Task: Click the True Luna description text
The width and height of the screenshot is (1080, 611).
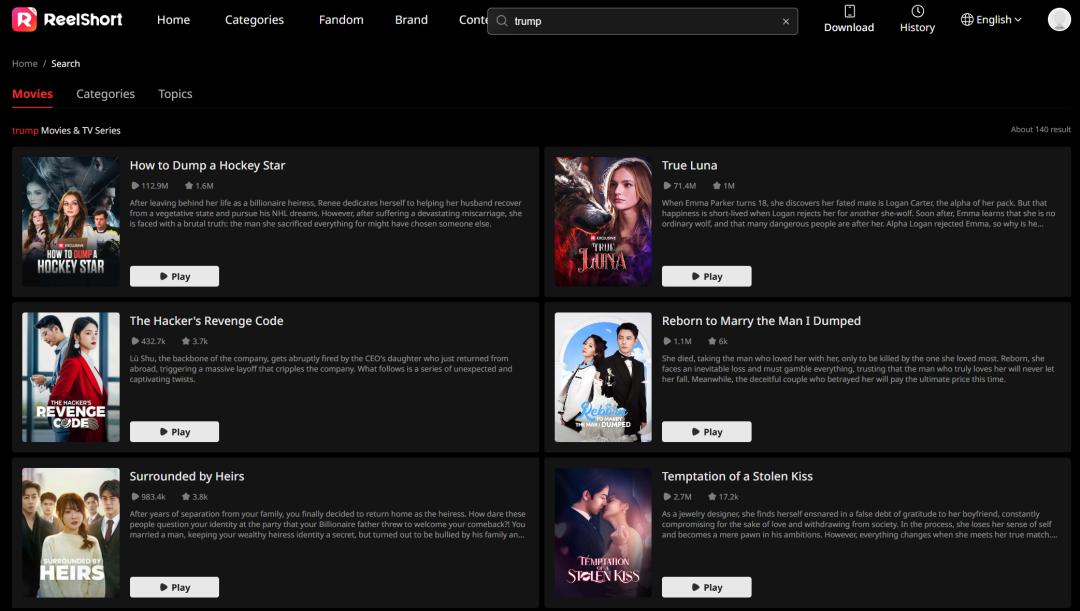Action: 858,214
